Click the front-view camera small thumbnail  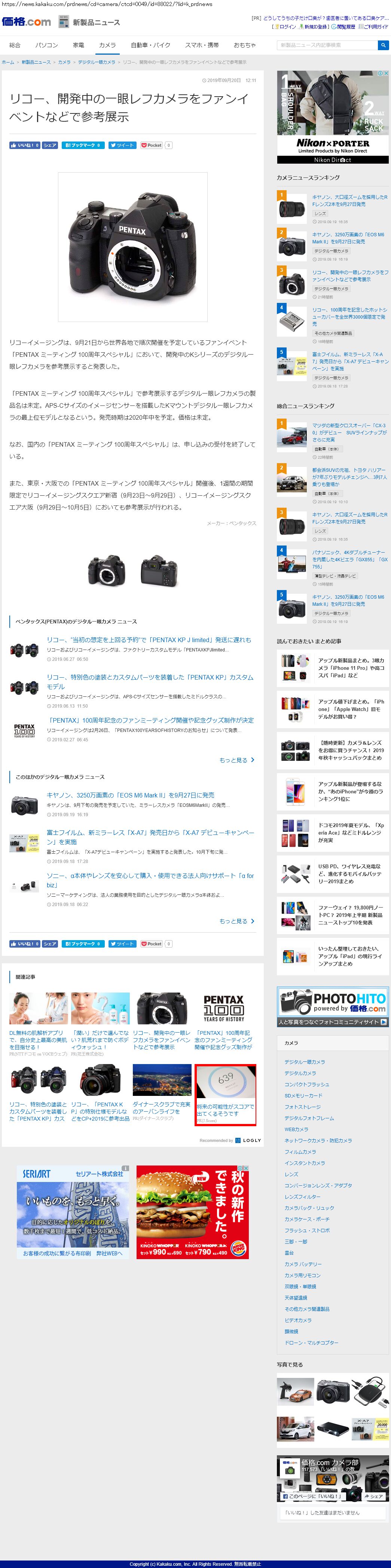106,570
